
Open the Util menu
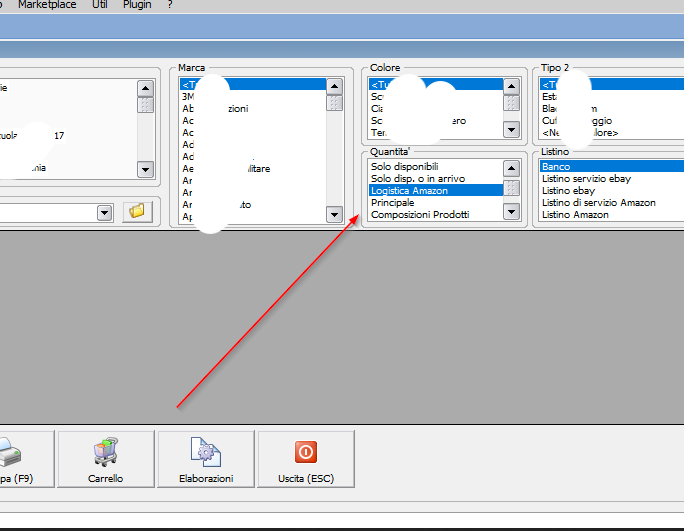click(x=99, y=5)
